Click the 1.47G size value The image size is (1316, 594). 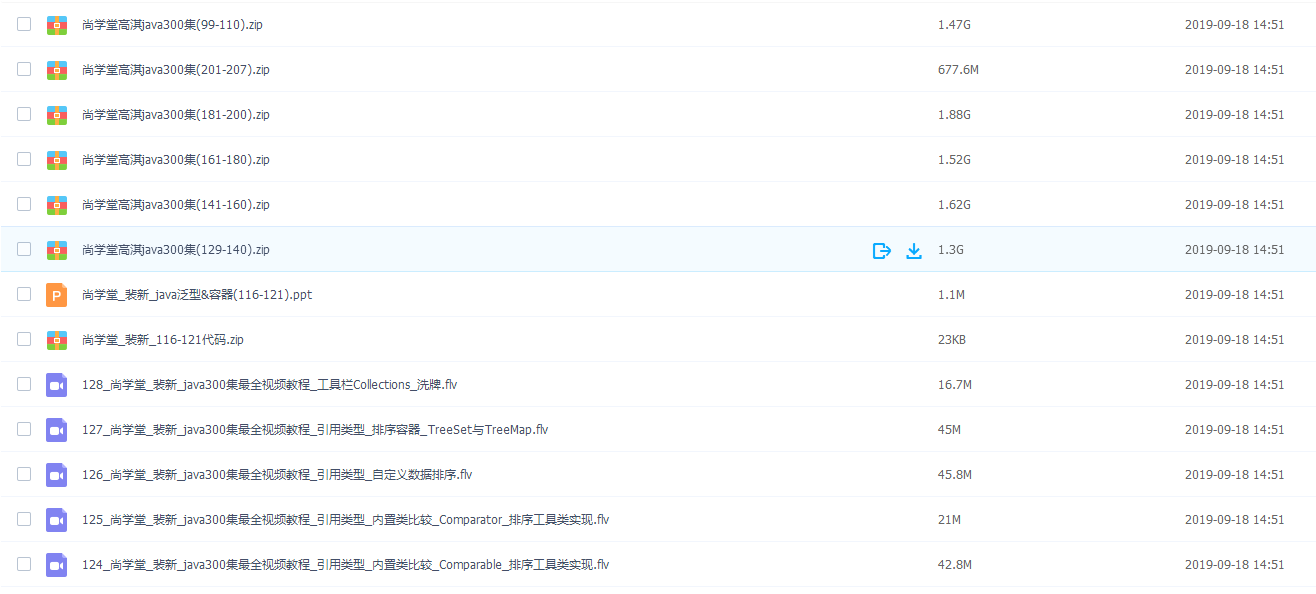pos(954,25)
